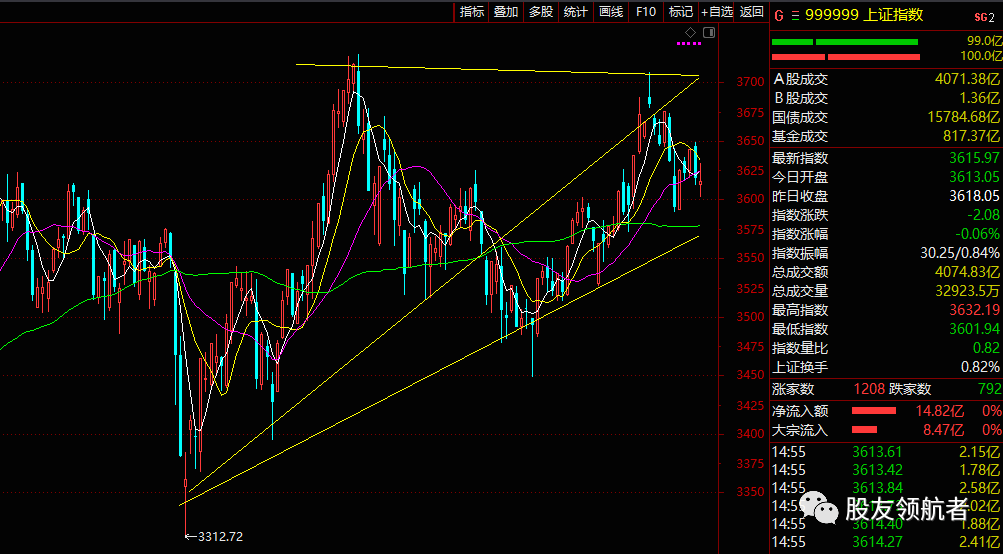Click the WeChat logo watermark
Image resolution: width=1003 pixels, height=554 pixels.
click(826, 511)
